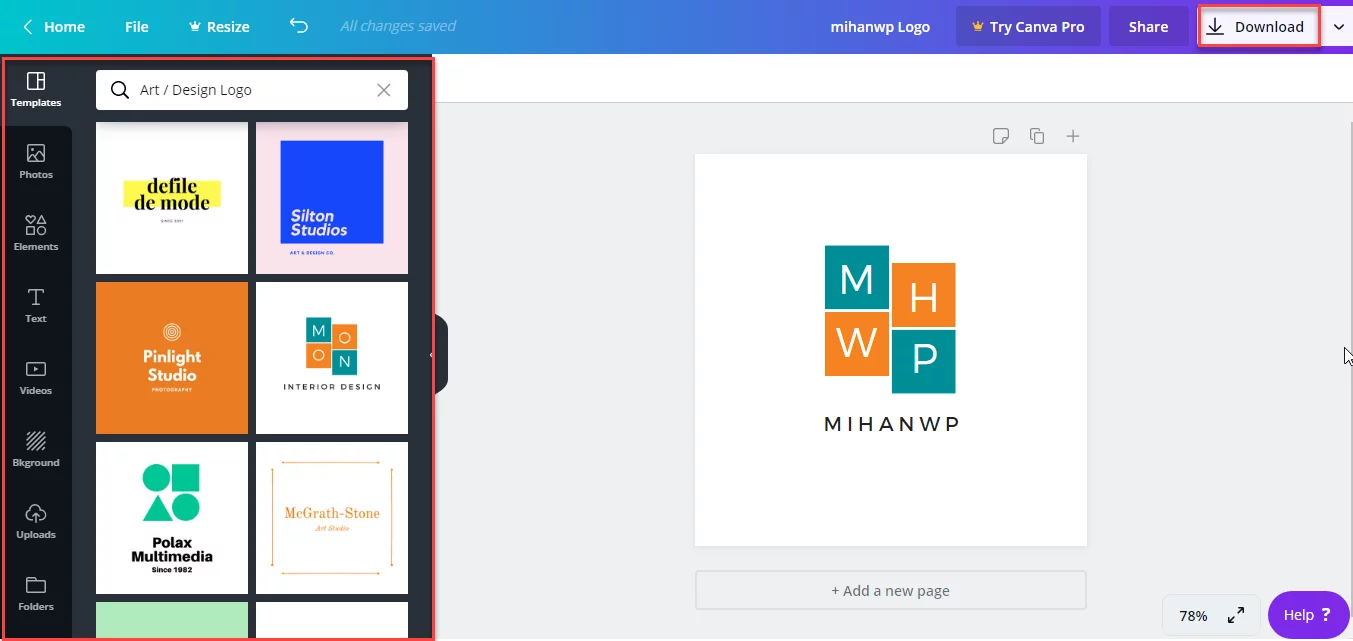Open the Folders panel
Screen dimensions: 1353x641
[36, 592]
